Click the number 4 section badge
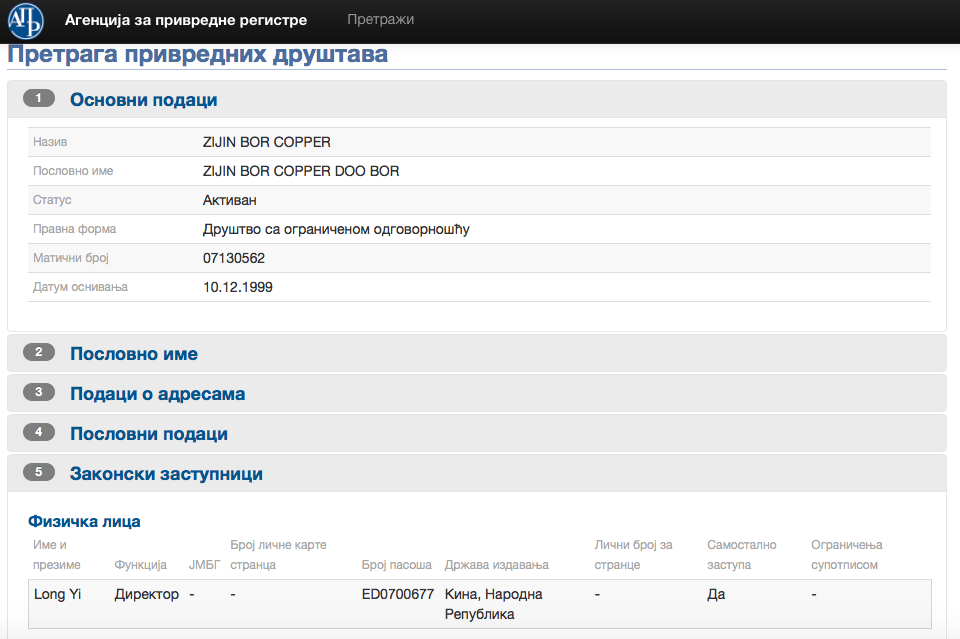This screenshot has width=960, height=639. point(38,433)
